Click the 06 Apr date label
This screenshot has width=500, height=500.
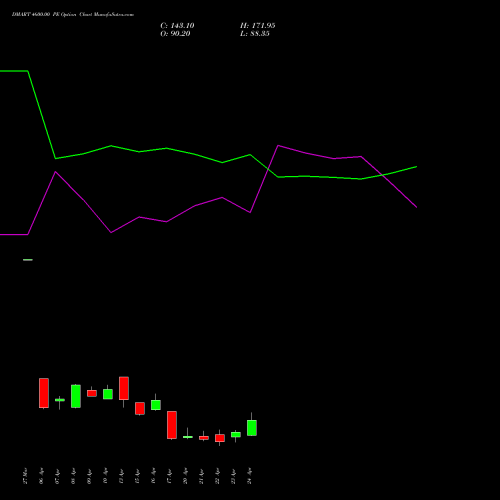click(41, 476)
